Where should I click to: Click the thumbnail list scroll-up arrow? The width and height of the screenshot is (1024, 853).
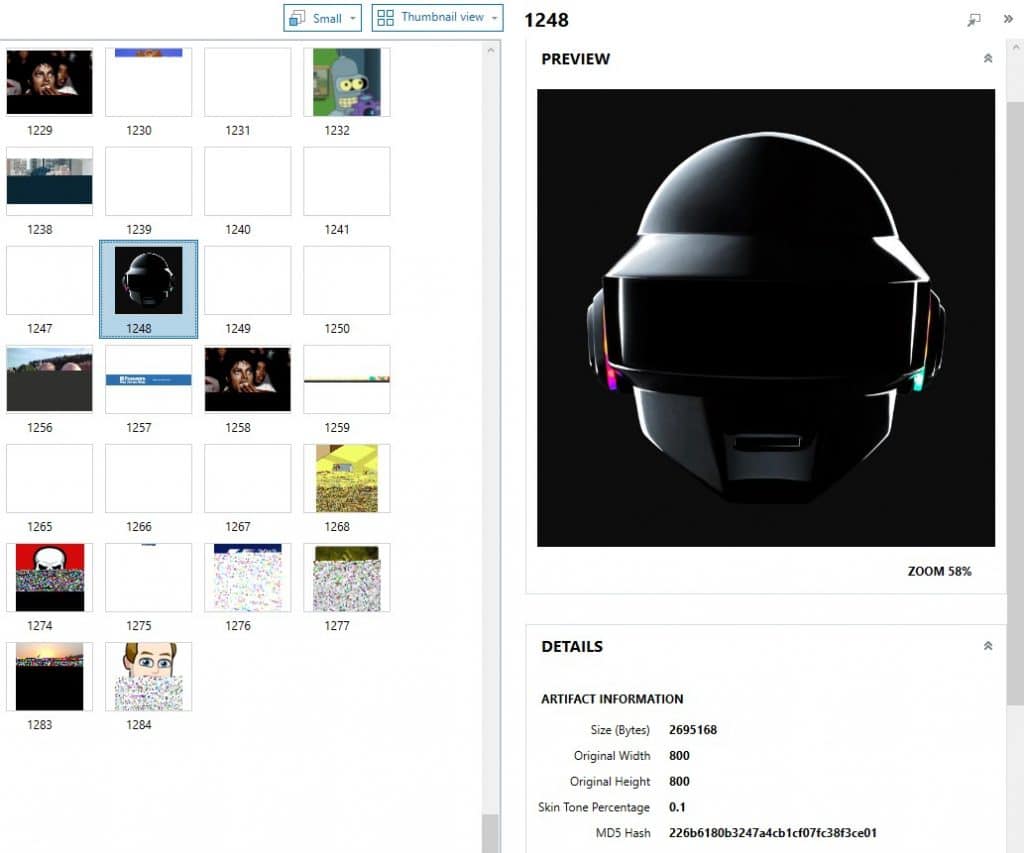pyautogui.click(x=490, y=50)
